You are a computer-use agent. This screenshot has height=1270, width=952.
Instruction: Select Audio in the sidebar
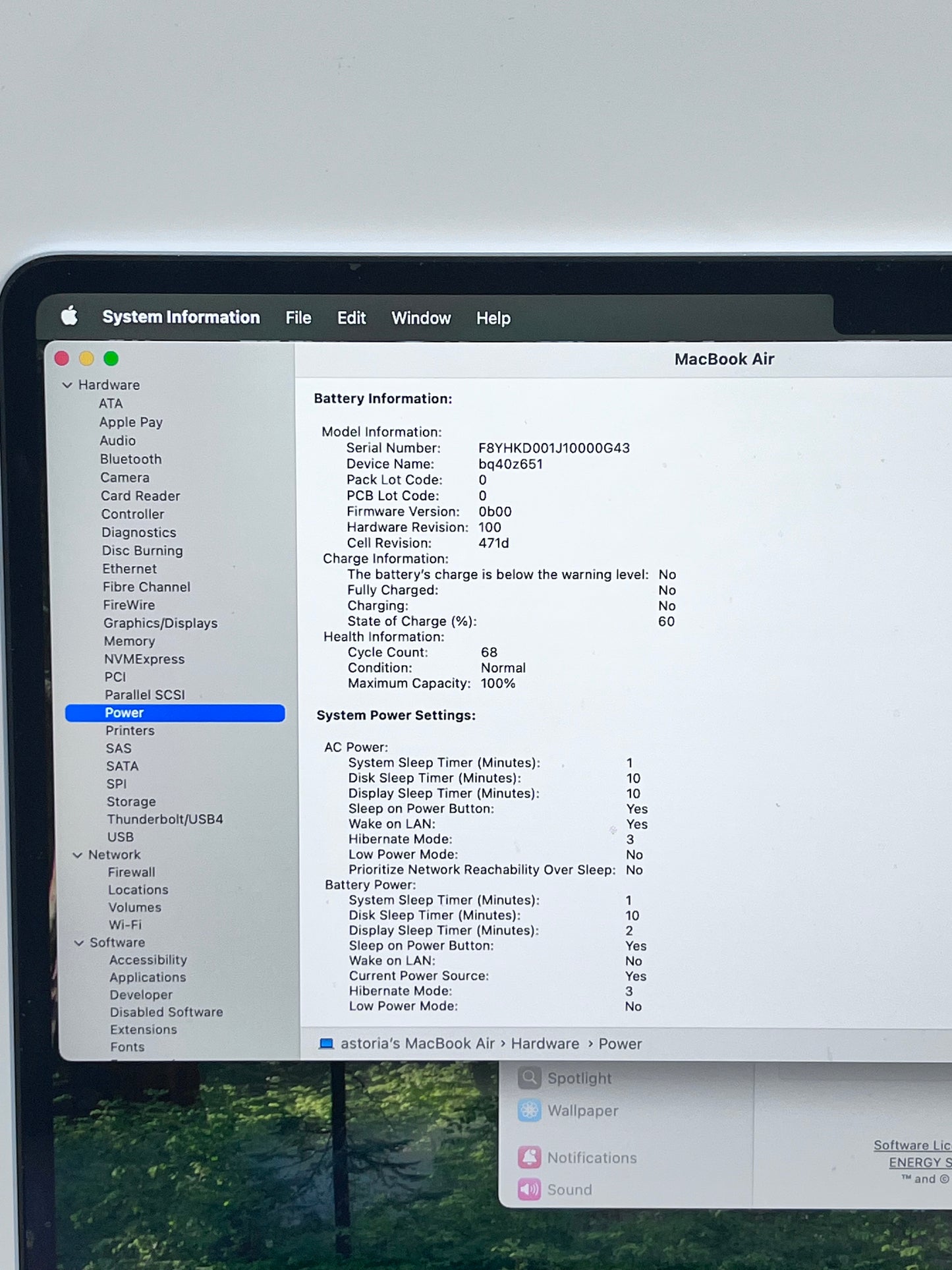tap(118, 440)
